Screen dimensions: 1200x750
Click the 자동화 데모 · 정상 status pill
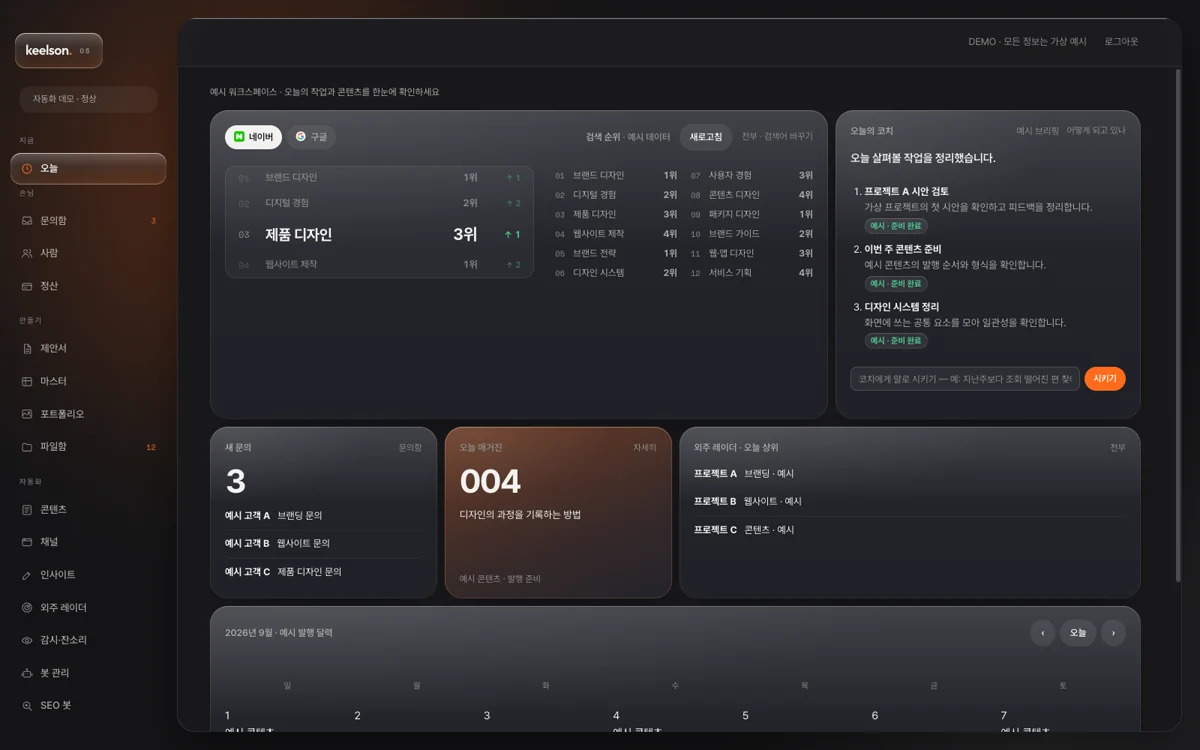[88, 99]
